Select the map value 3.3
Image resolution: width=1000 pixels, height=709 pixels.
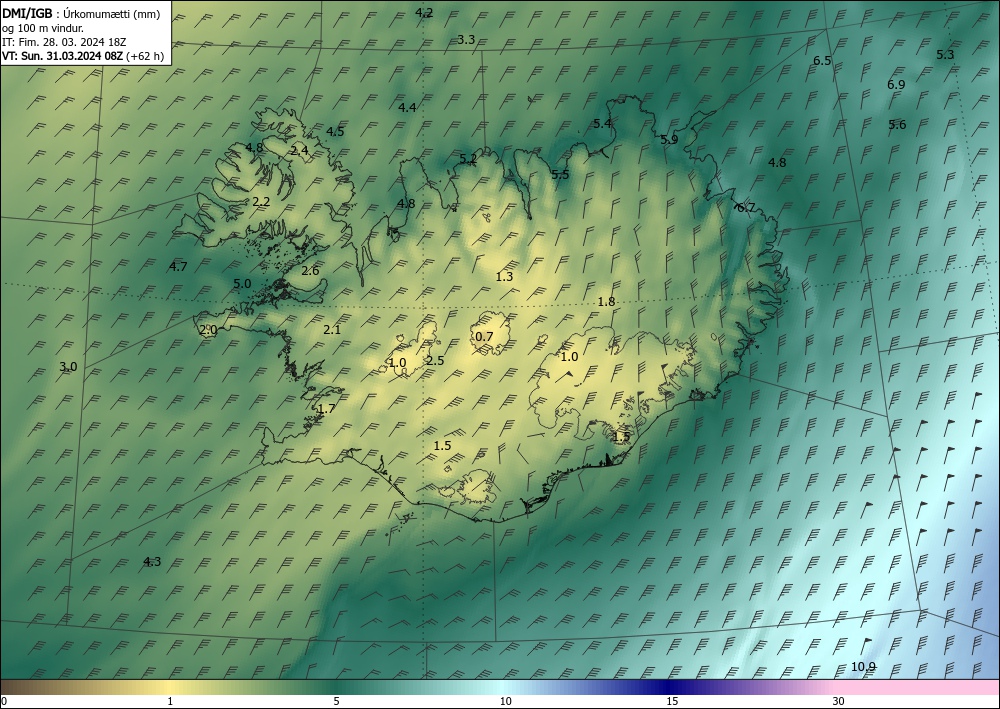pos(466,40)
